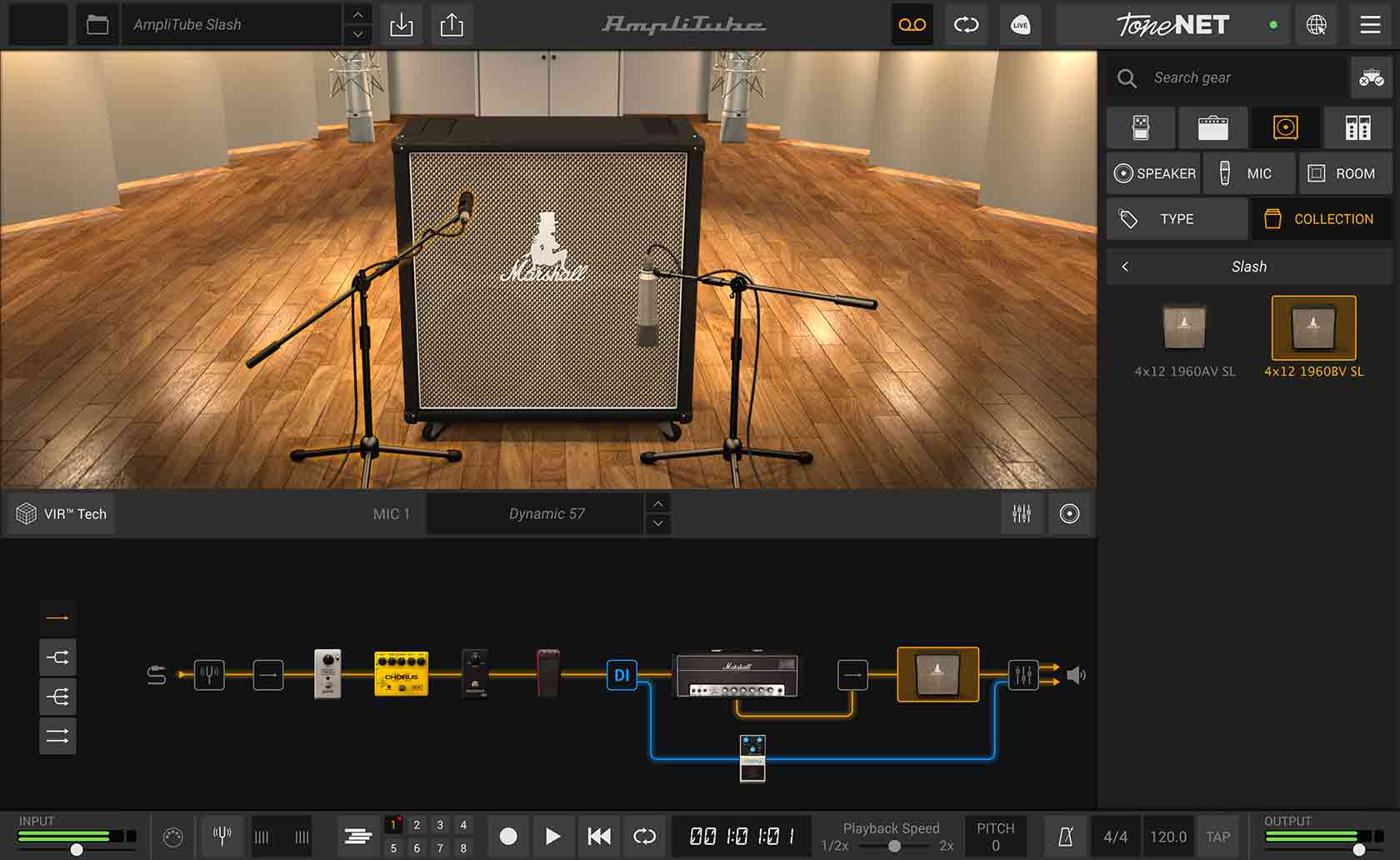Viewport: 1400px width, 860px height.
Task: Switch to the rack effects gear tab
Action: 1357,127
